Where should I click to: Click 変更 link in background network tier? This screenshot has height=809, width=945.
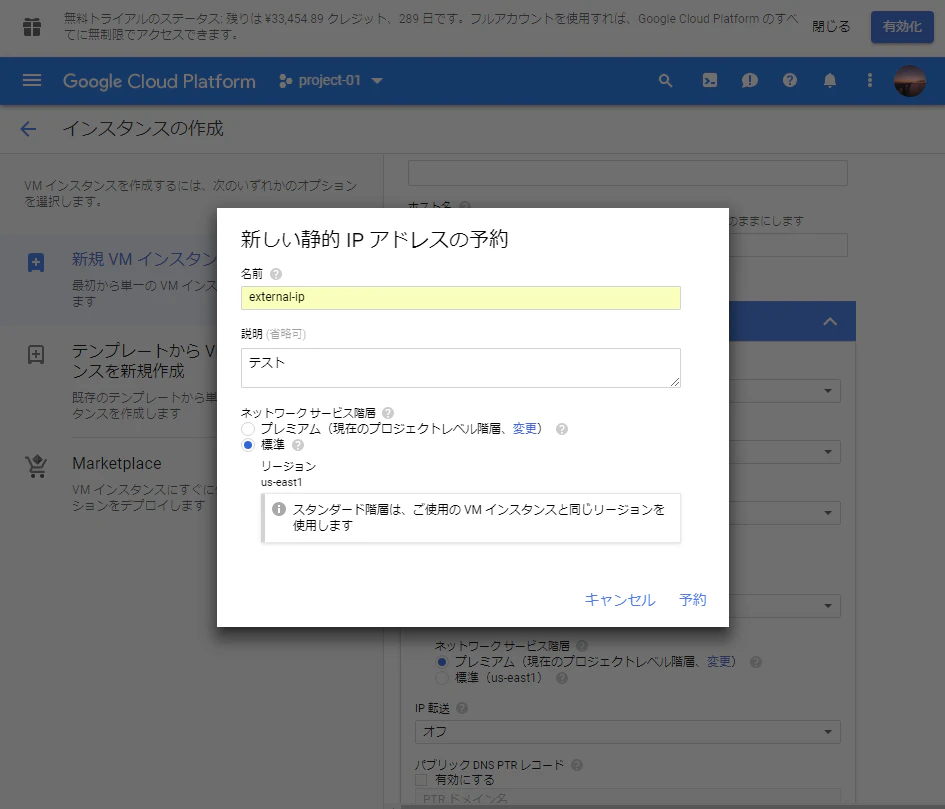(719, 662)
